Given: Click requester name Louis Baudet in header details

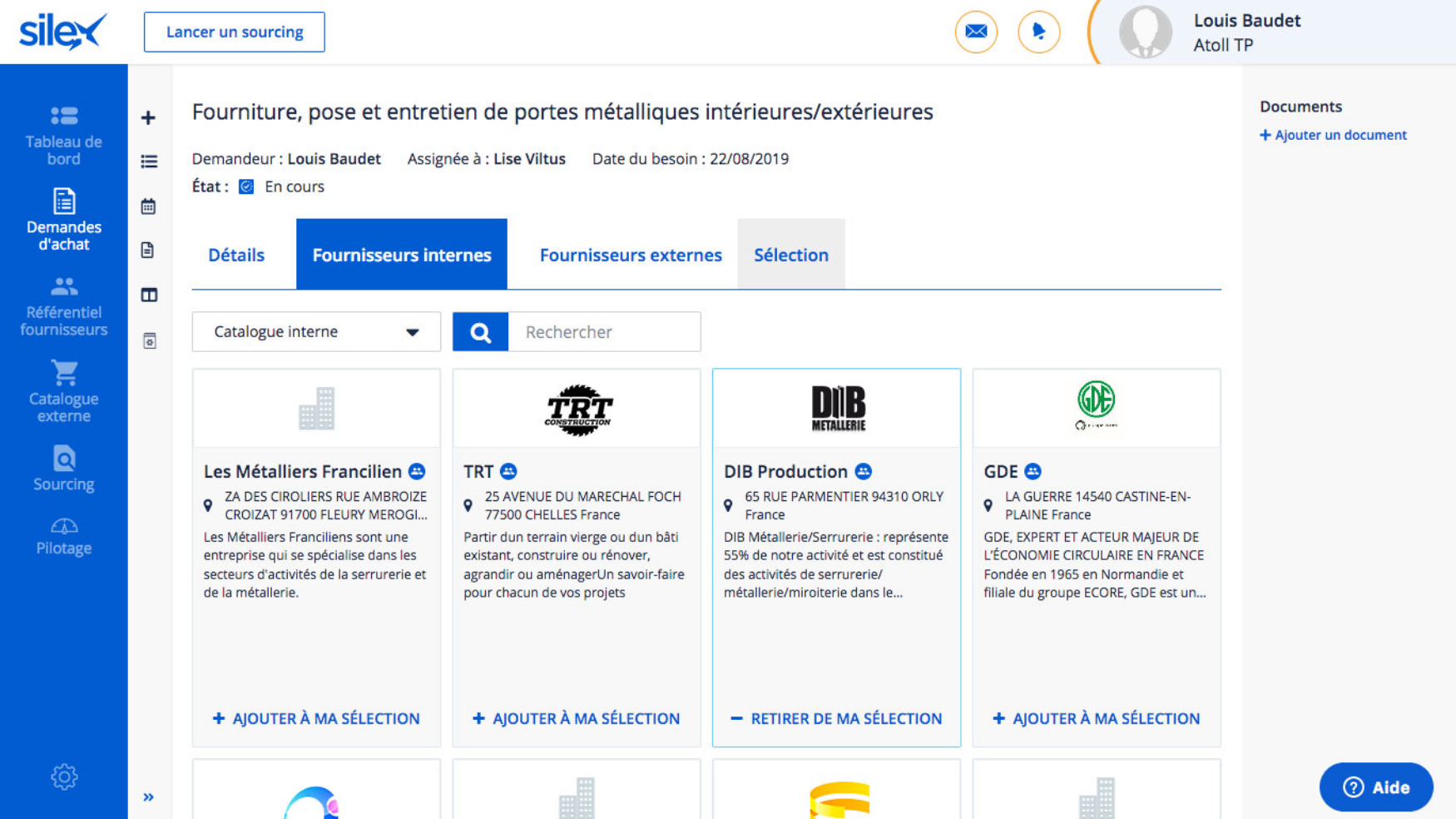Looking at the screenshot, I should click(334, 158).
